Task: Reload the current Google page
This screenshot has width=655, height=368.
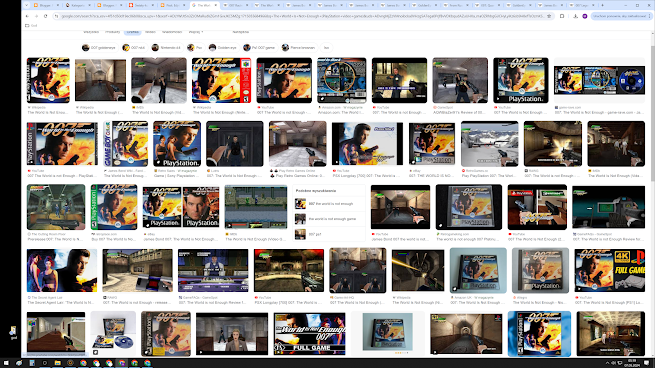Action: (x=46, y=16)
